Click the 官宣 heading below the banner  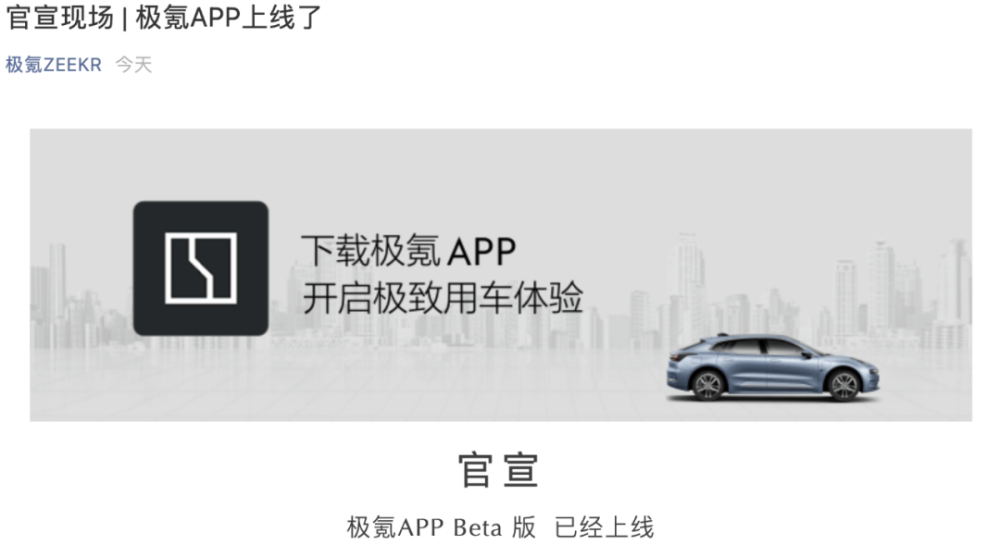tap(499, 470)
